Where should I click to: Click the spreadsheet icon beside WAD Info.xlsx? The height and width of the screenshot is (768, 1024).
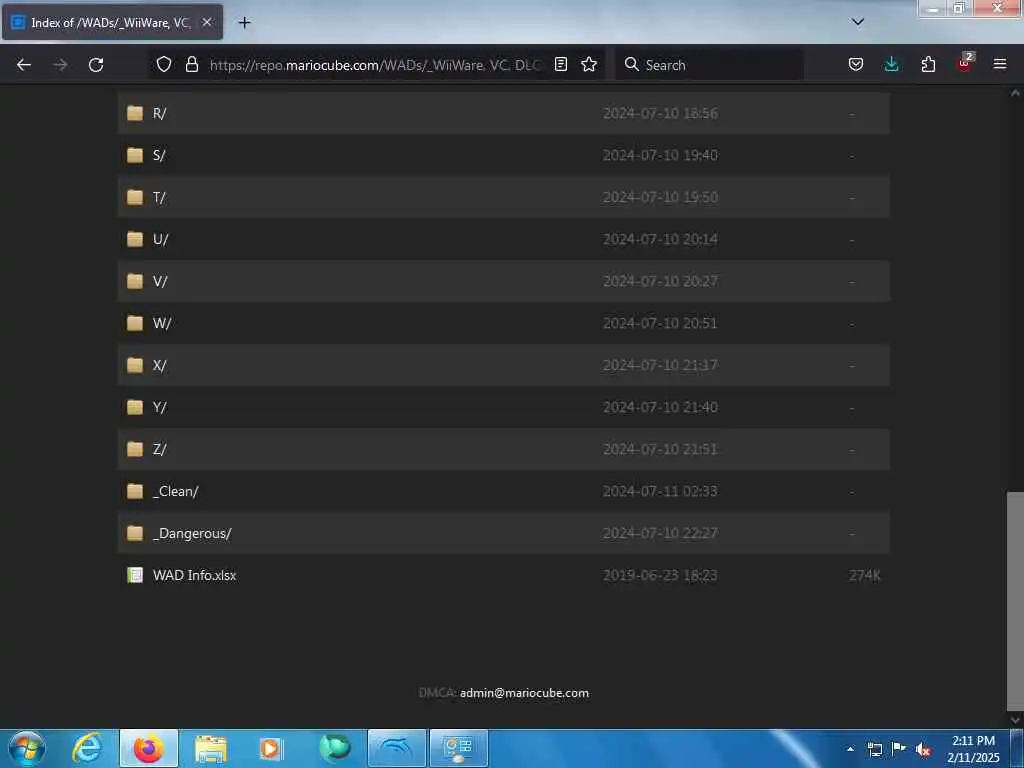click(135, 575)
